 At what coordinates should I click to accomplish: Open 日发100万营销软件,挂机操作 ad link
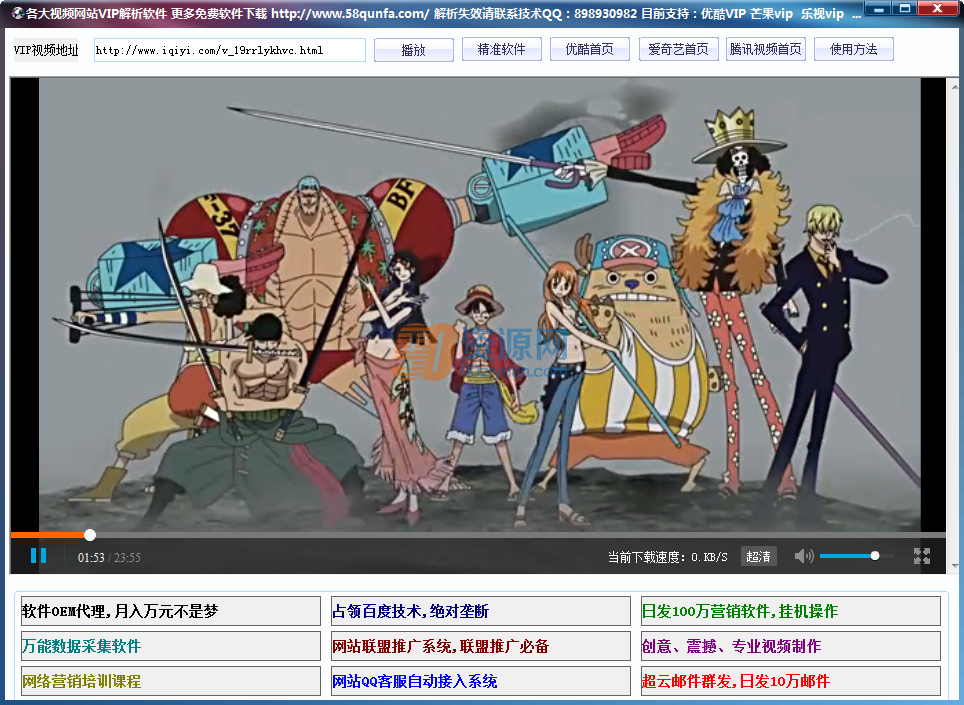[x=791, y=611]
